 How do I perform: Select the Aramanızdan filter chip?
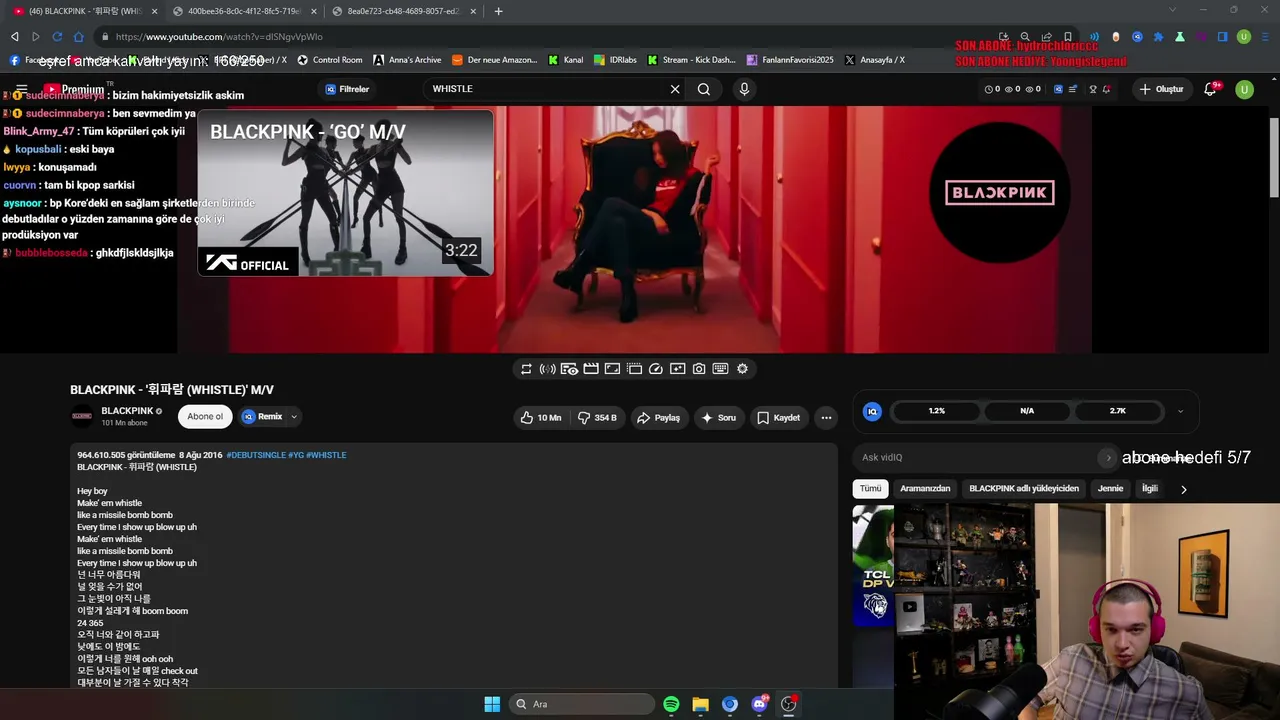click(x=925, y=489)
